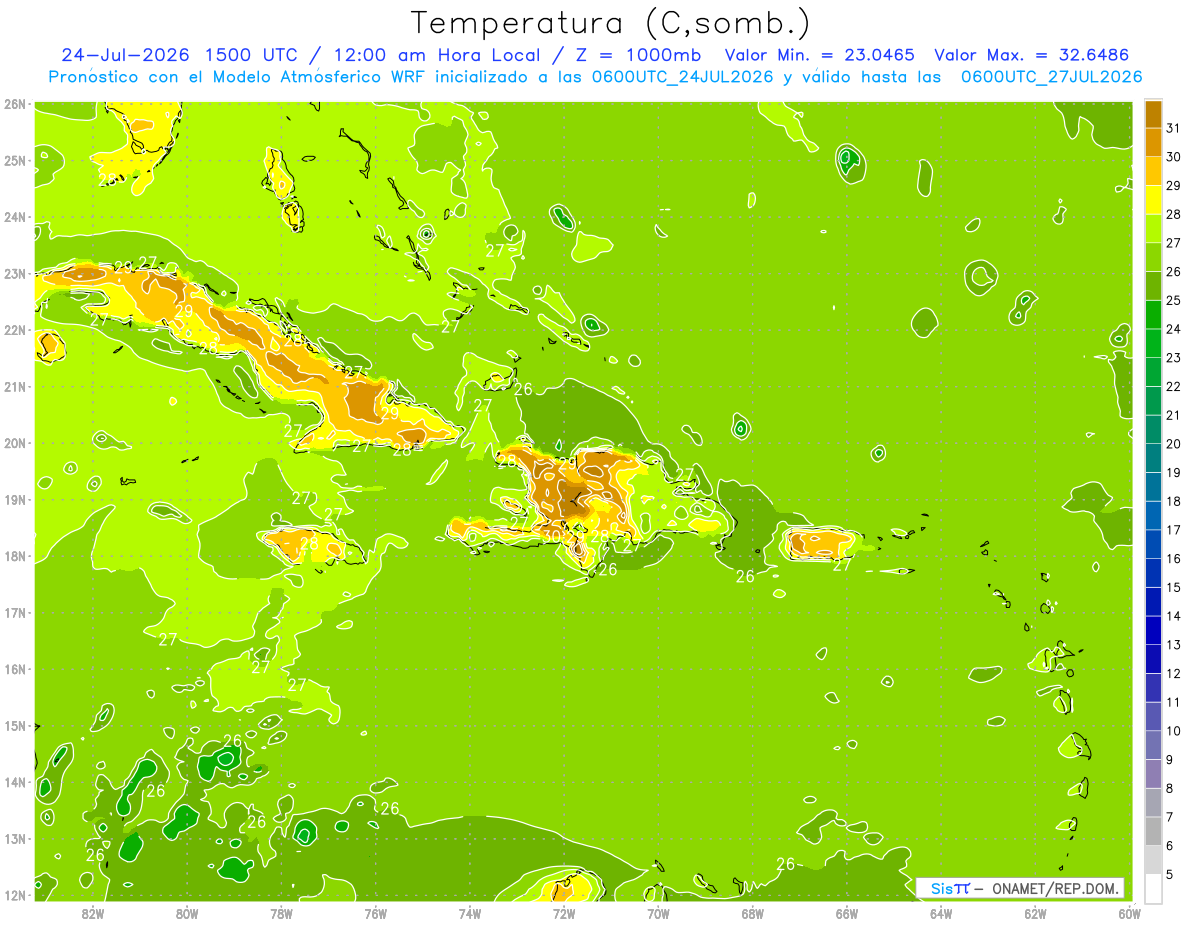Click legend value 15
The width and height of the screenshot is (1200, 927).
coord(1173,587)
